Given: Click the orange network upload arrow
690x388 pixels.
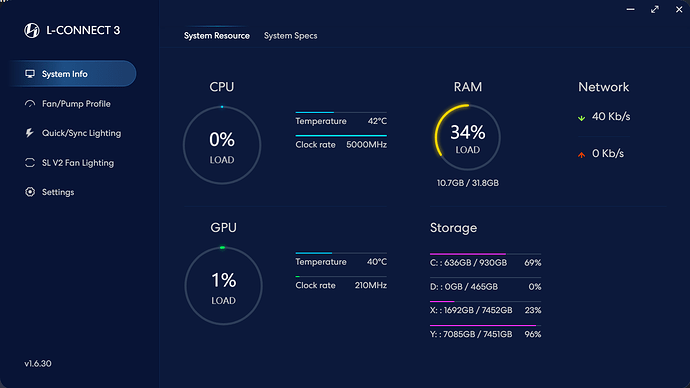Looking at the screenshot, I should coord(581,154).
